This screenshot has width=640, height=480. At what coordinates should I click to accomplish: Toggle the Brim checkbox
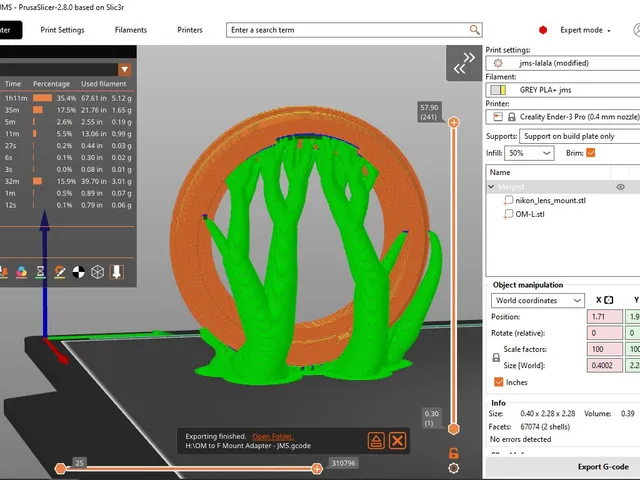click(591, 153)
